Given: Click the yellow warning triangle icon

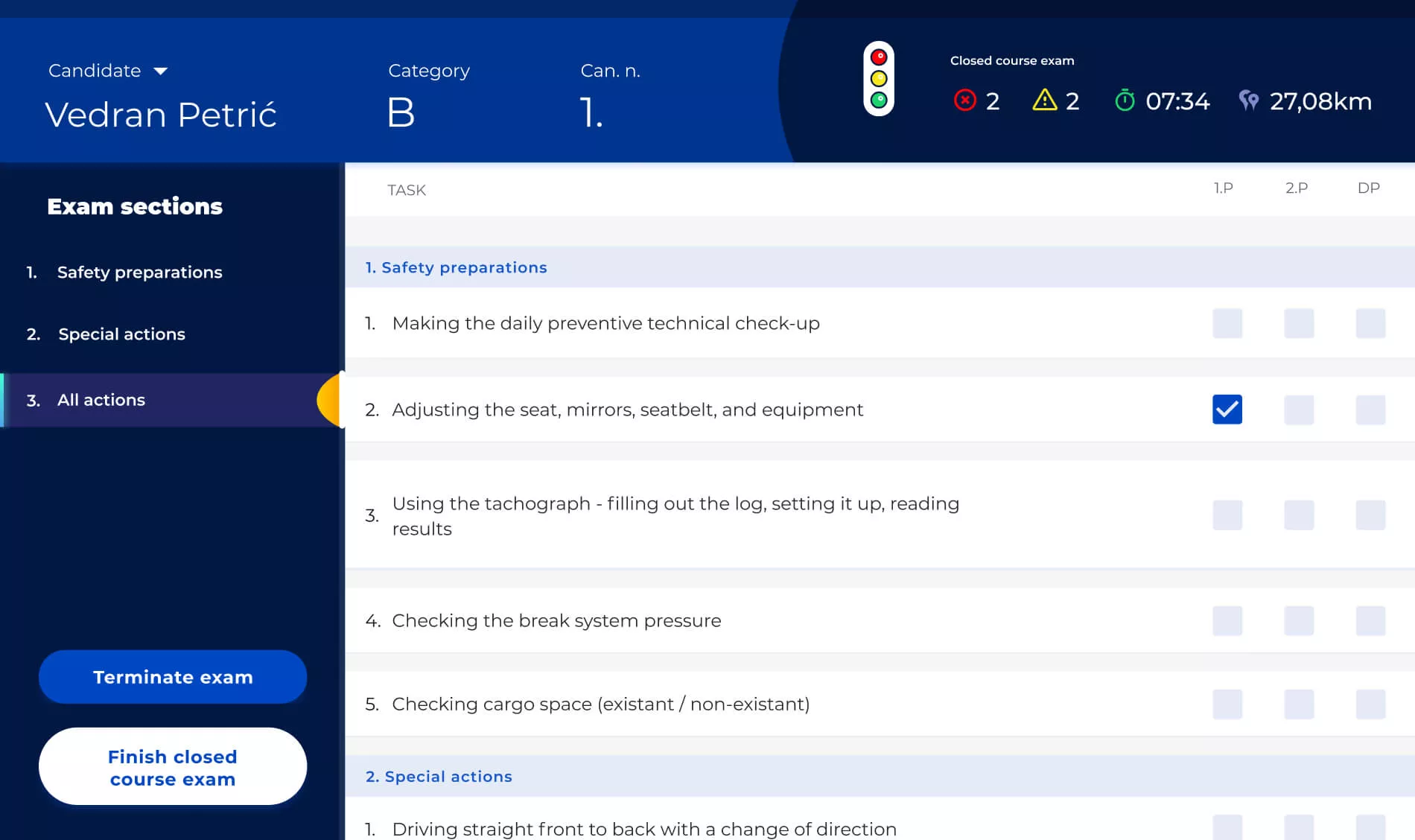Looking at the screenshot, I should pos(1044,100).
